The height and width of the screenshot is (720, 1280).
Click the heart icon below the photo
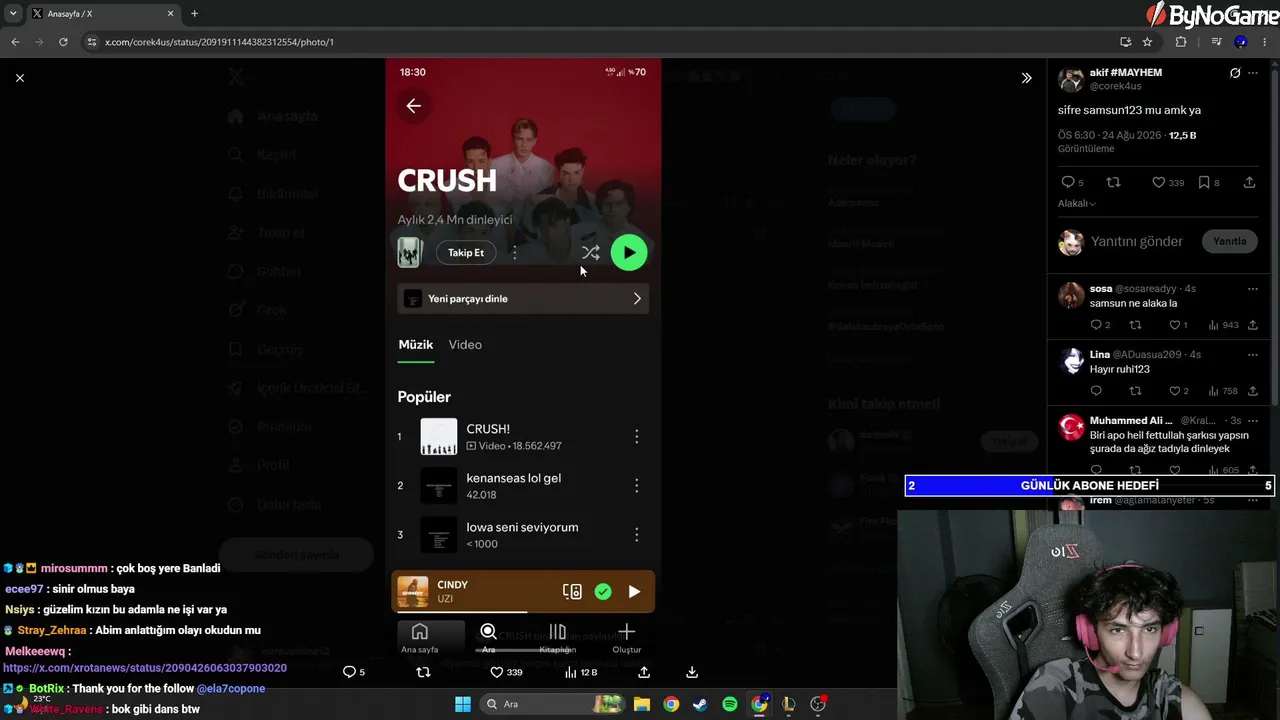pyautogui.click(x=496, y=672)
